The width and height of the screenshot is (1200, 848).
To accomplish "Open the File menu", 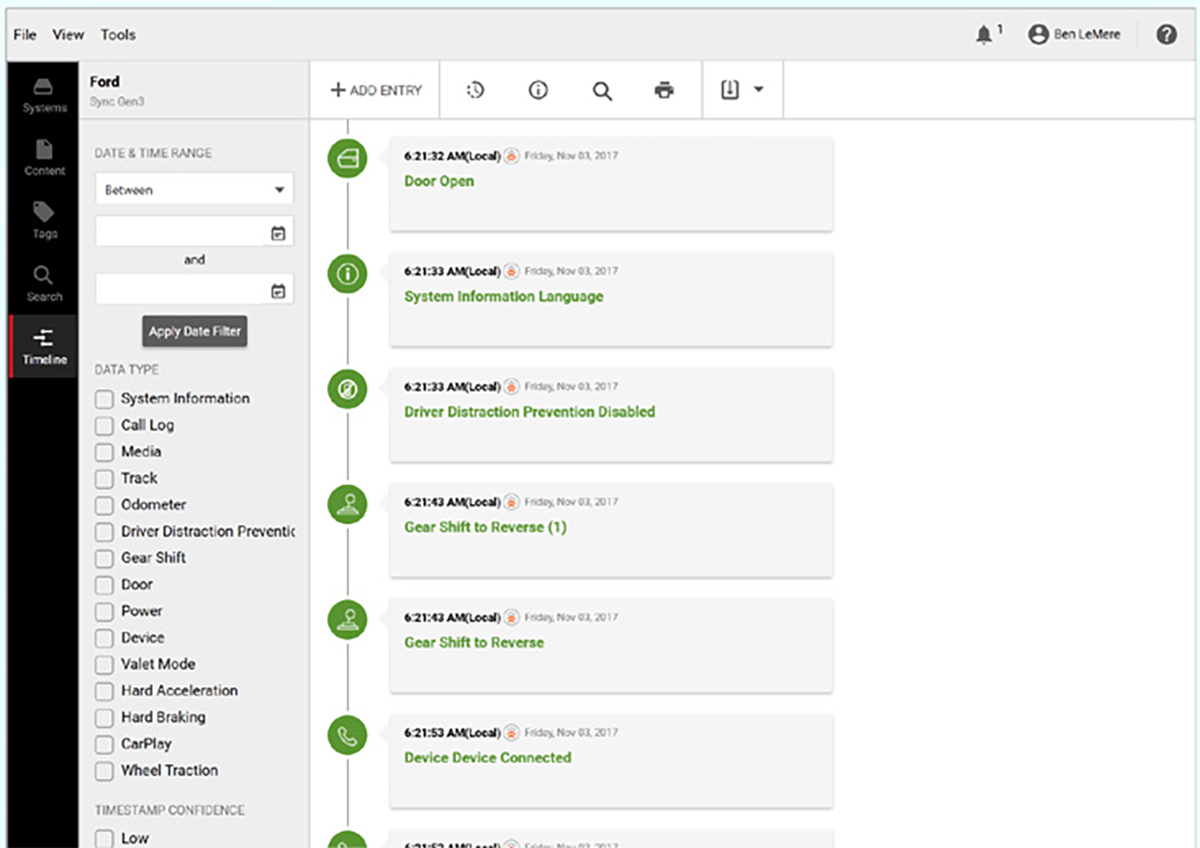I will click(25, 35).
